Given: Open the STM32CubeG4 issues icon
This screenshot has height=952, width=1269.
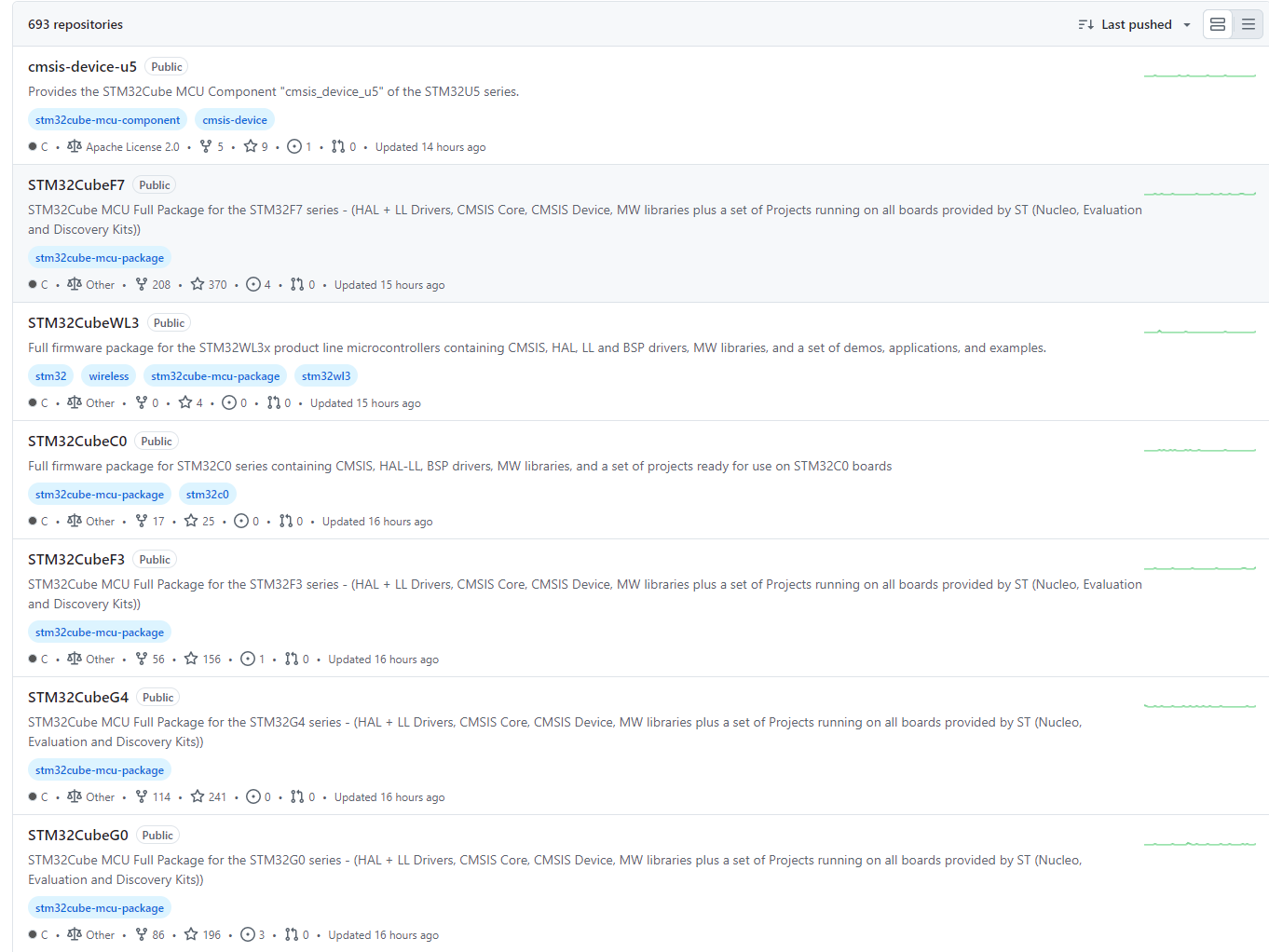Looking at the screenshot, I should (253, 796).
